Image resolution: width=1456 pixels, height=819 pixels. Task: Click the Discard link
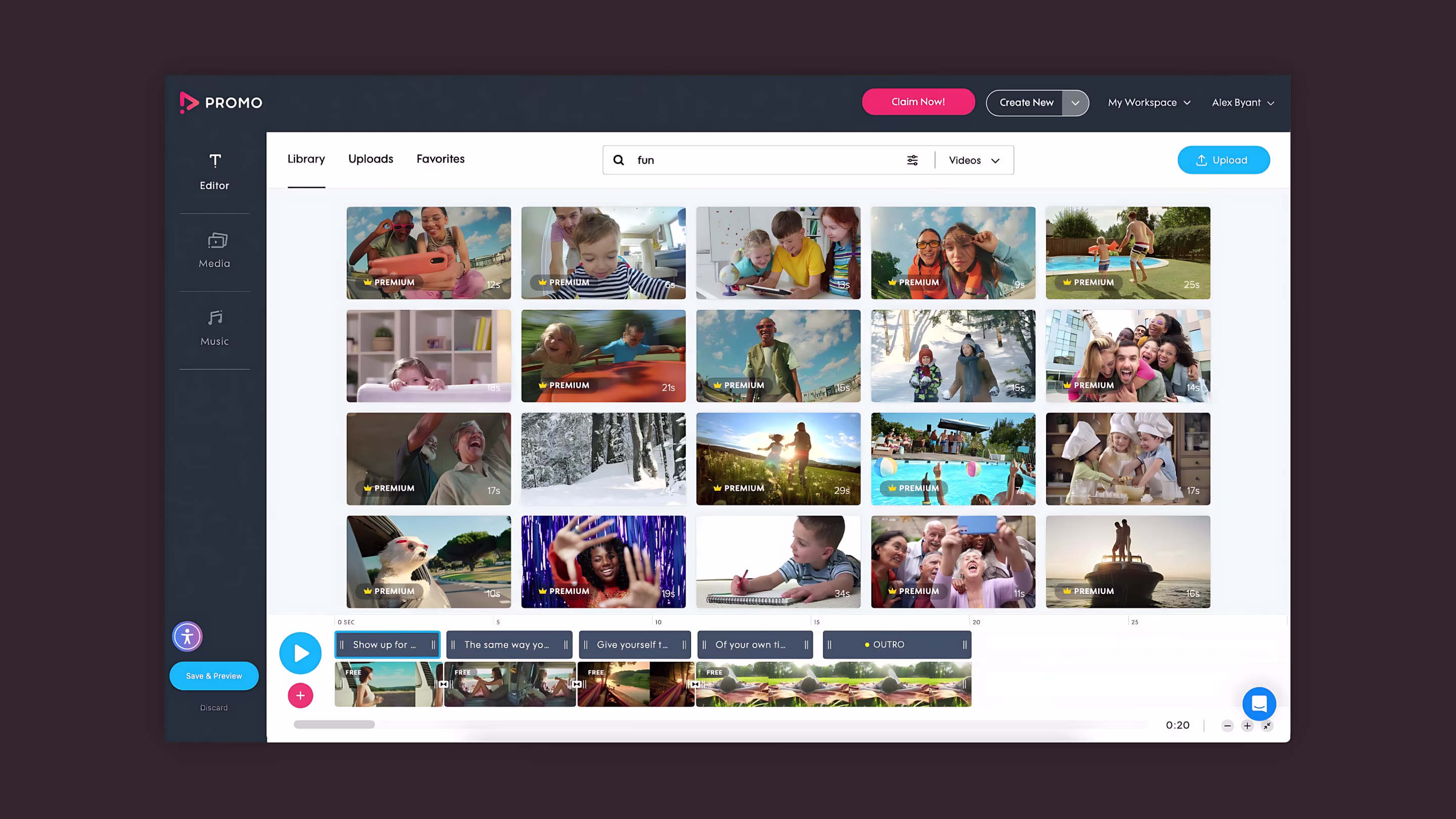pyautogui.click(x=214, y=708)
